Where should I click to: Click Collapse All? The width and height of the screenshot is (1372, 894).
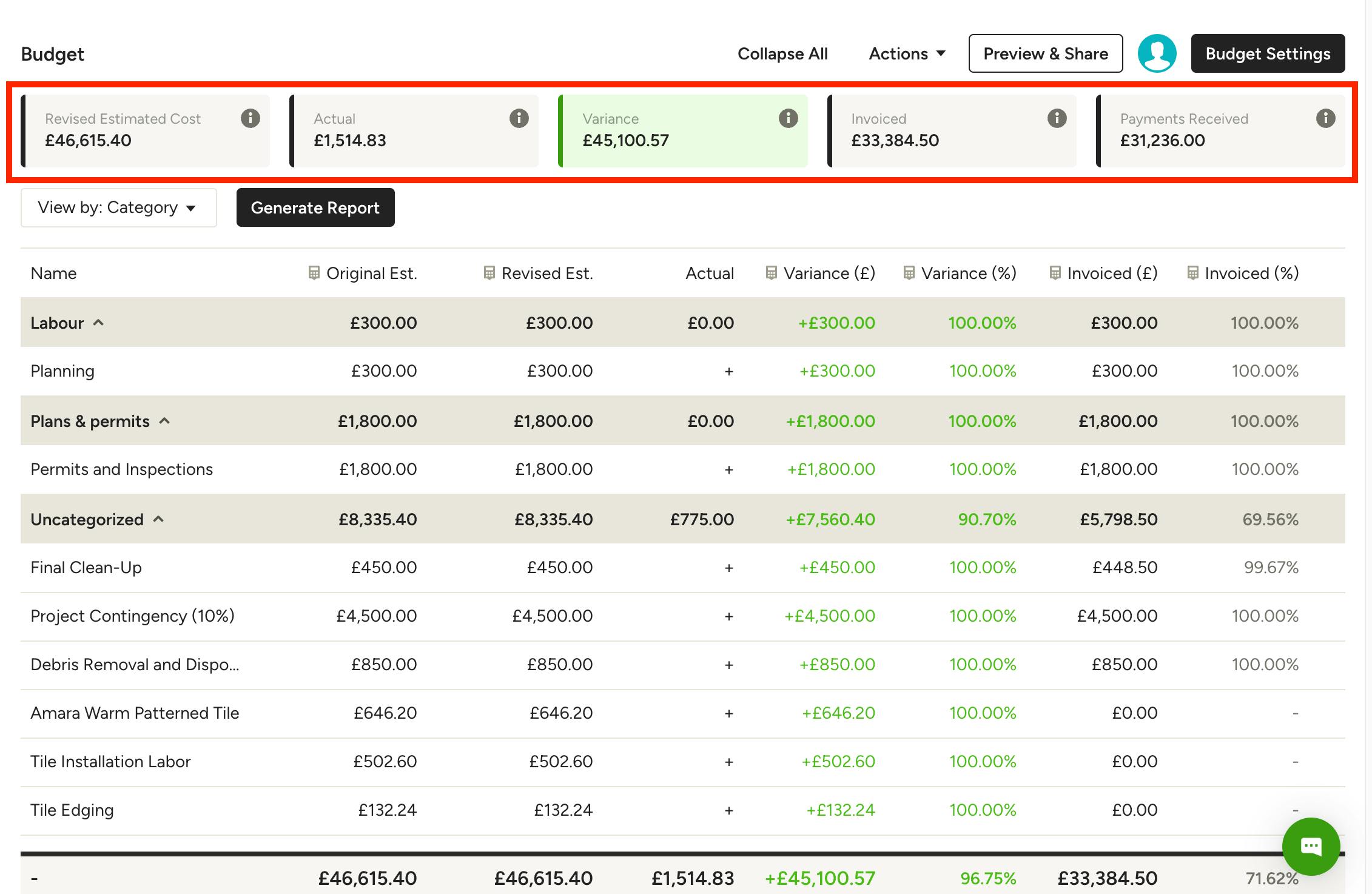[x=782, y=53]
